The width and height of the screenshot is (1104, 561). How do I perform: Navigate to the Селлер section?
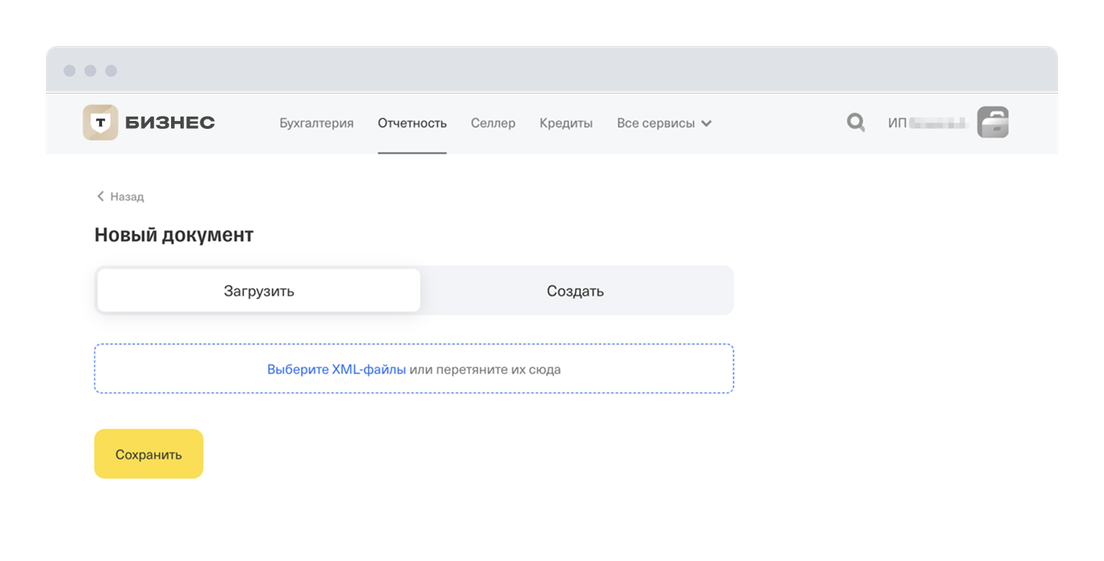(x=493, y=123)
